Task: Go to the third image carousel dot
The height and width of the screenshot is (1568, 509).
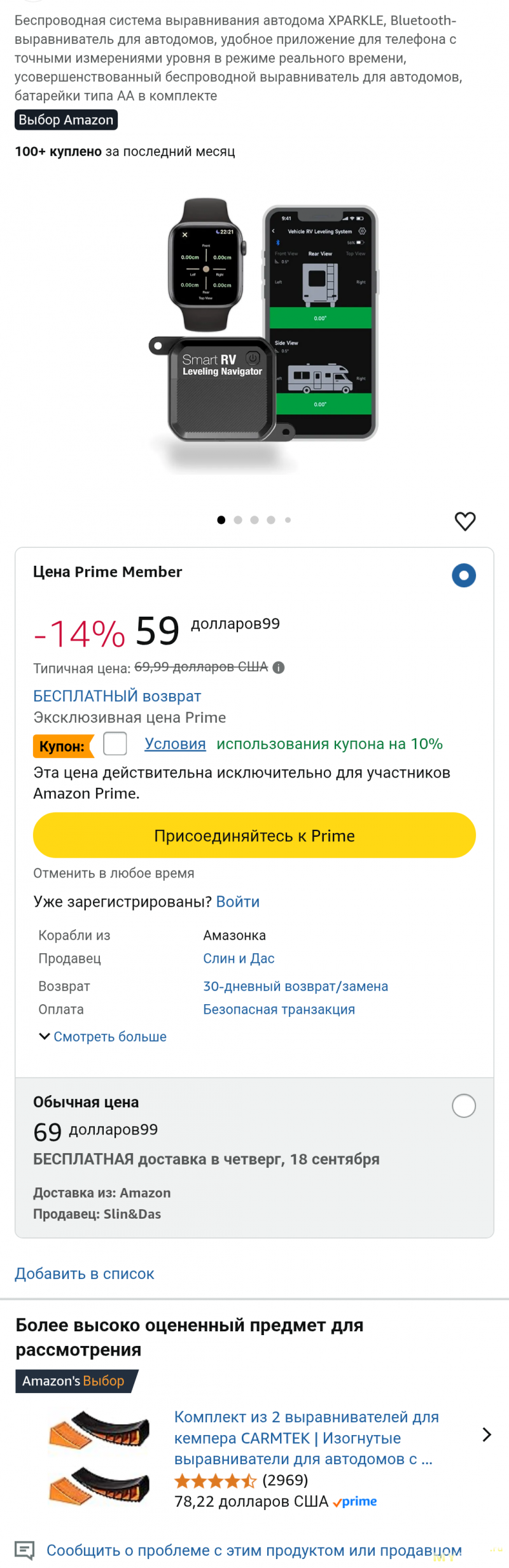Action: (254, 520)
